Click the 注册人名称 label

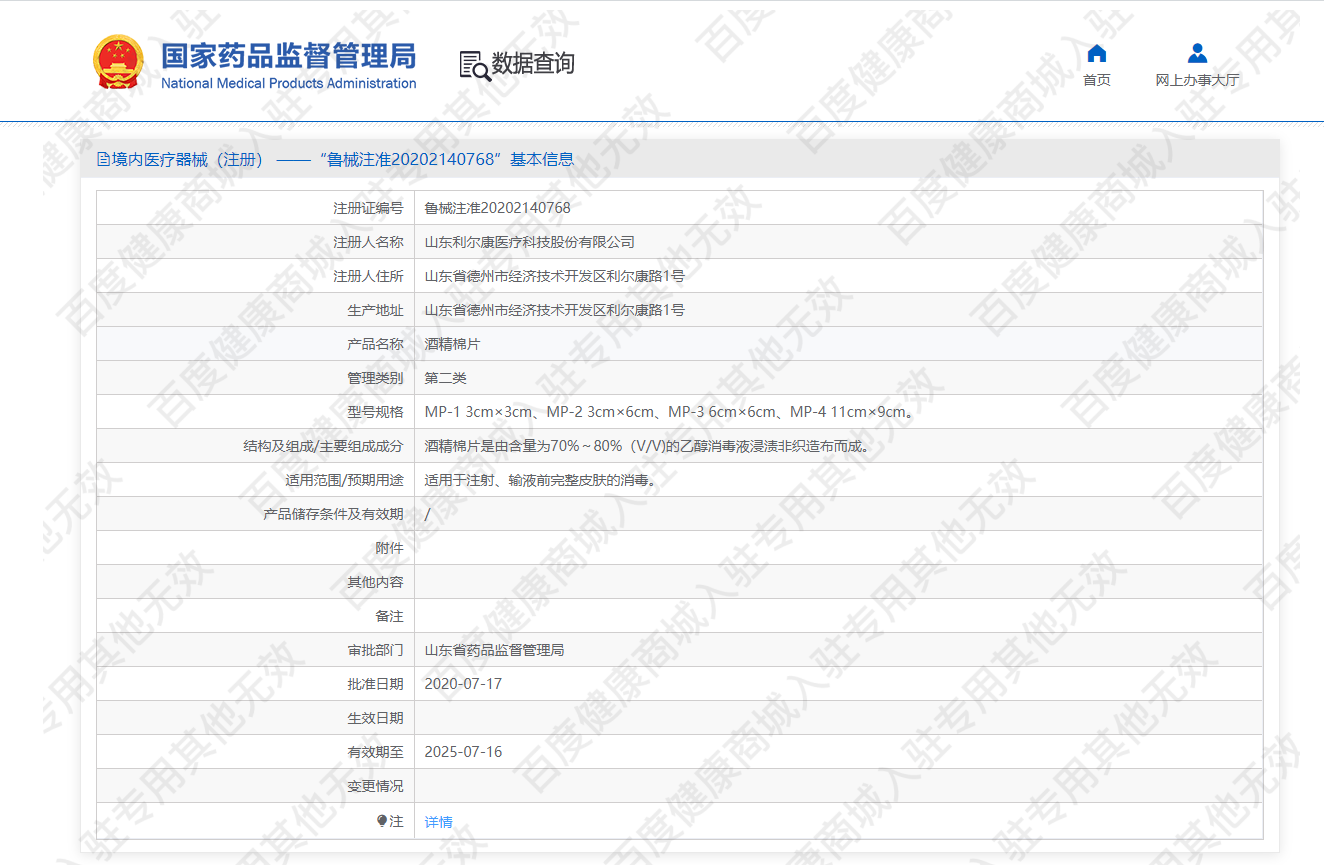pos(368,242)
